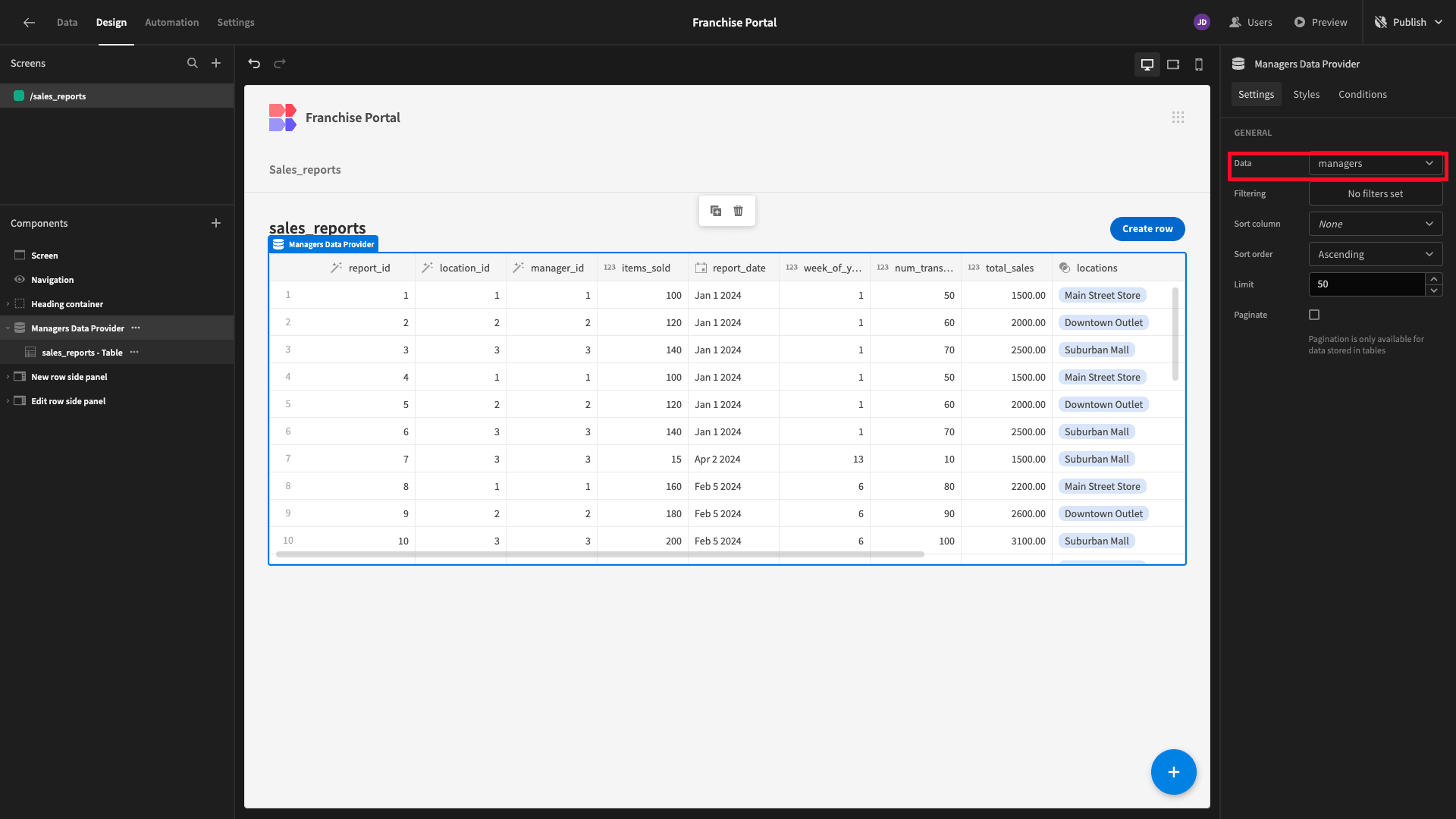The height and width of the screenshot is (819, 1456).
Task: Undo the last change
Action: pos(254,64)
